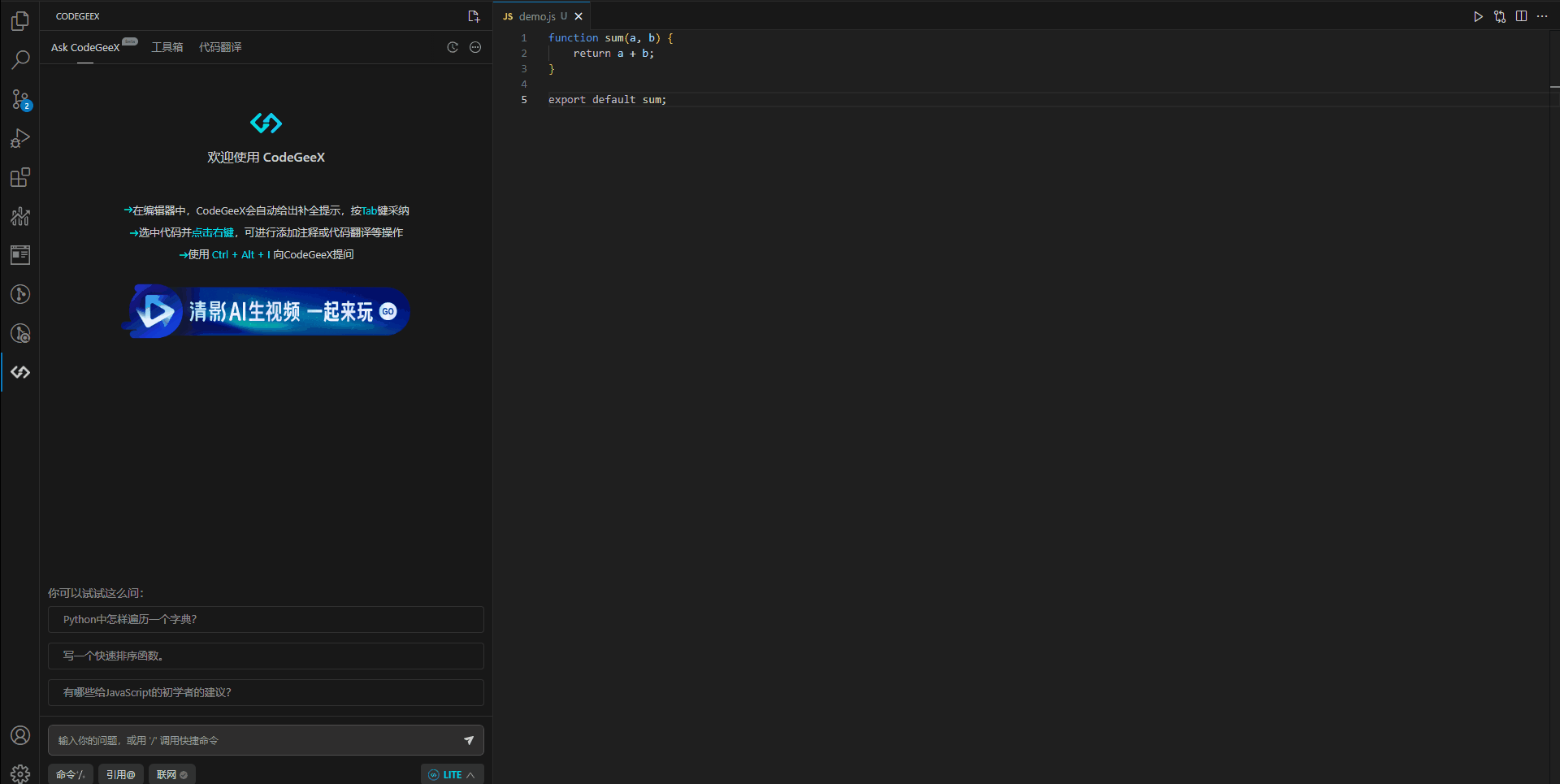Click the 命令 / quick command button
Screen dimensions: 1560x784
pyautogui.click(x=70, y=774)
